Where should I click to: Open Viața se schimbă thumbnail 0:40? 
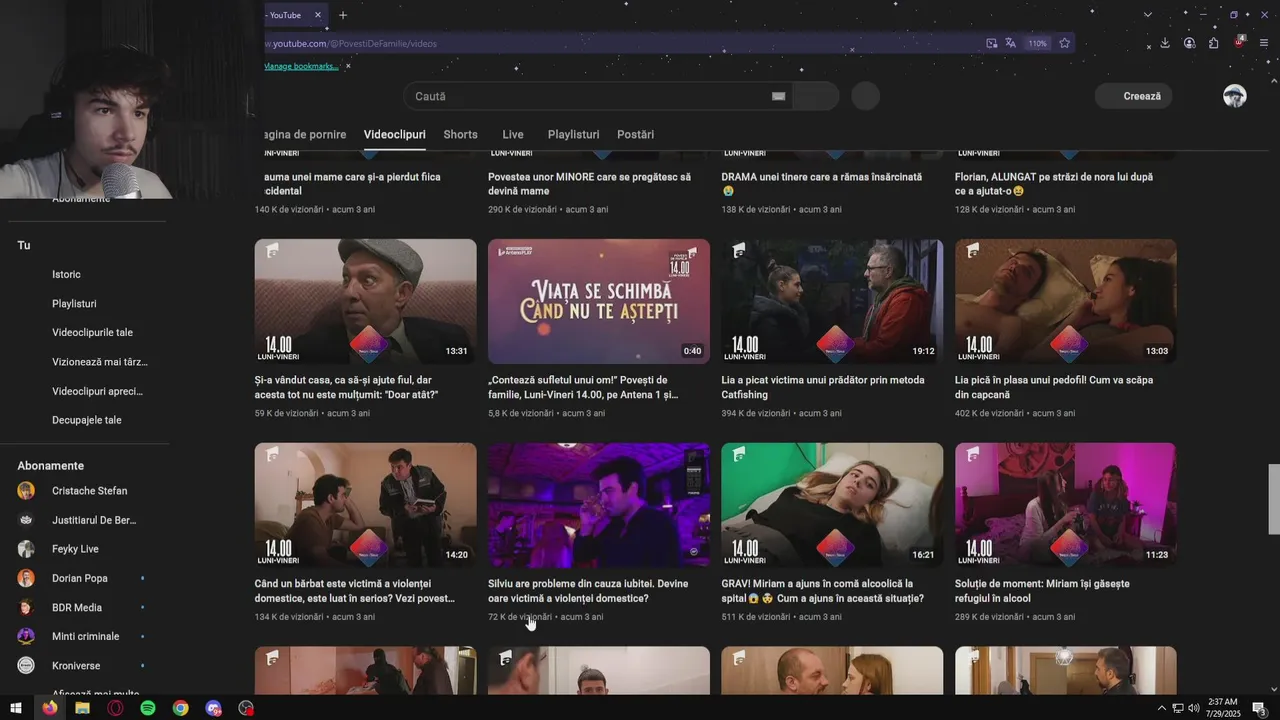coord(599,301)
